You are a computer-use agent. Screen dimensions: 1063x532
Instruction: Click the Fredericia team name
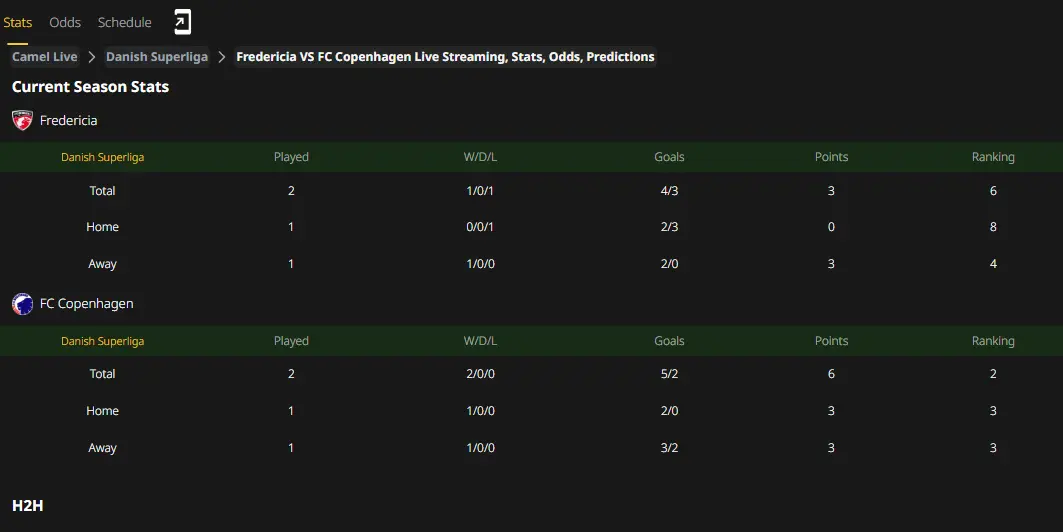coord(68,121)
